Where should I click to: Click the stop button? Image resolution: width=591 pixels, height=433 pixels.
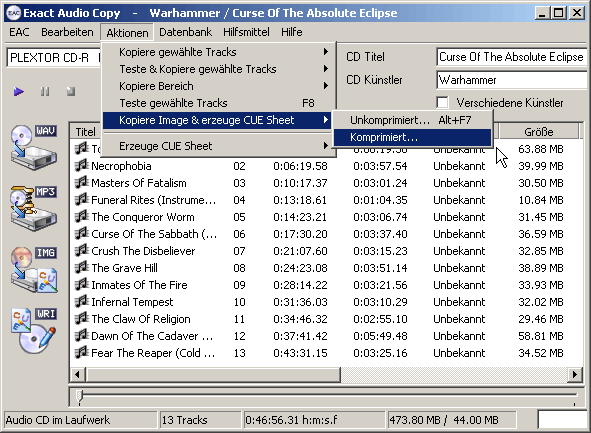[70, 92]
